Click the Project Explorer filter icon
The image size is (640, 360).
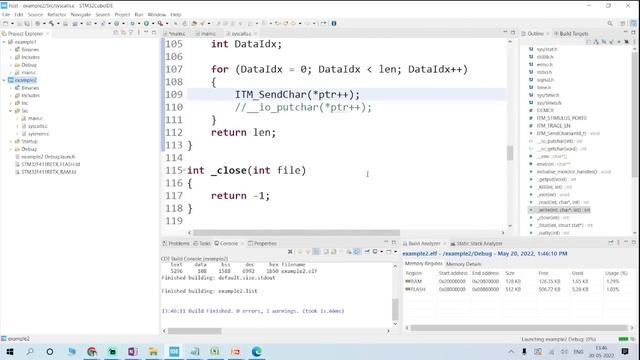(131, 33)
